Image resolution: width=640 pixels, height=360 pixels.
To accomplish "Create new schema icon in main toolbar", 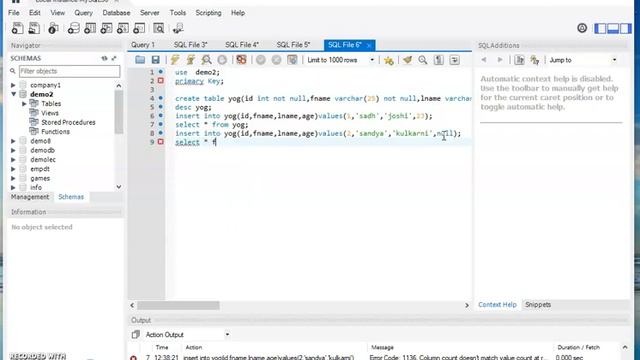I will pos(73,28).
